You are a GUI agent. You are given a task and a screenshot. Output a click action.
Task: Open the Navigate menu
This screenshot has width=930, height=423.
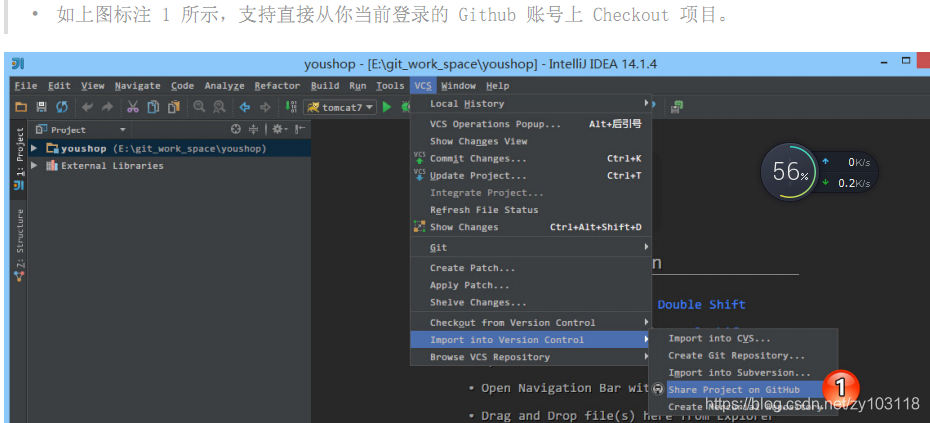click(138, 86)
